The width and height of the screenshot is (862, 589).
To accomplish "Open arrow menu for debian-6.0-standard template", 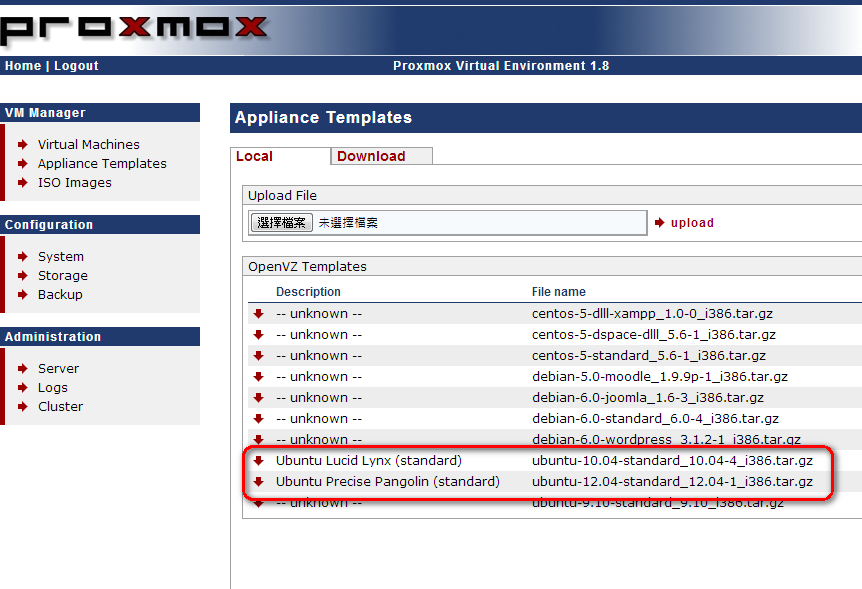I will pos(258,419).
